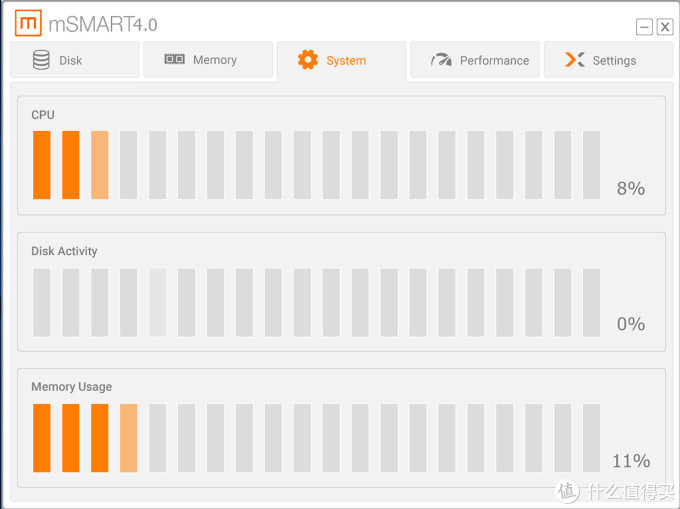Click the 8% CPU usage value

point(630,188)
